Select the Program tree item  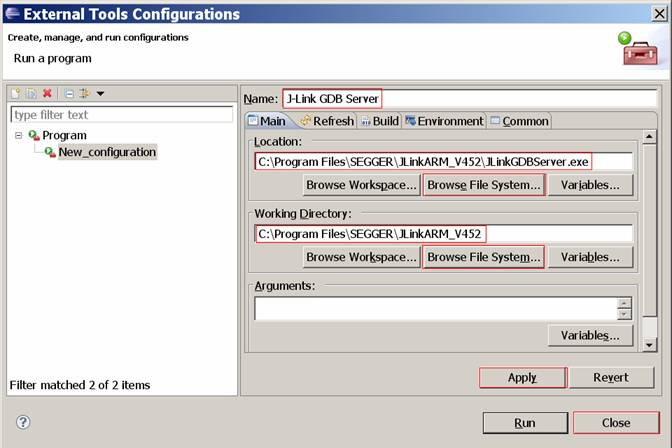pos(64,135)
